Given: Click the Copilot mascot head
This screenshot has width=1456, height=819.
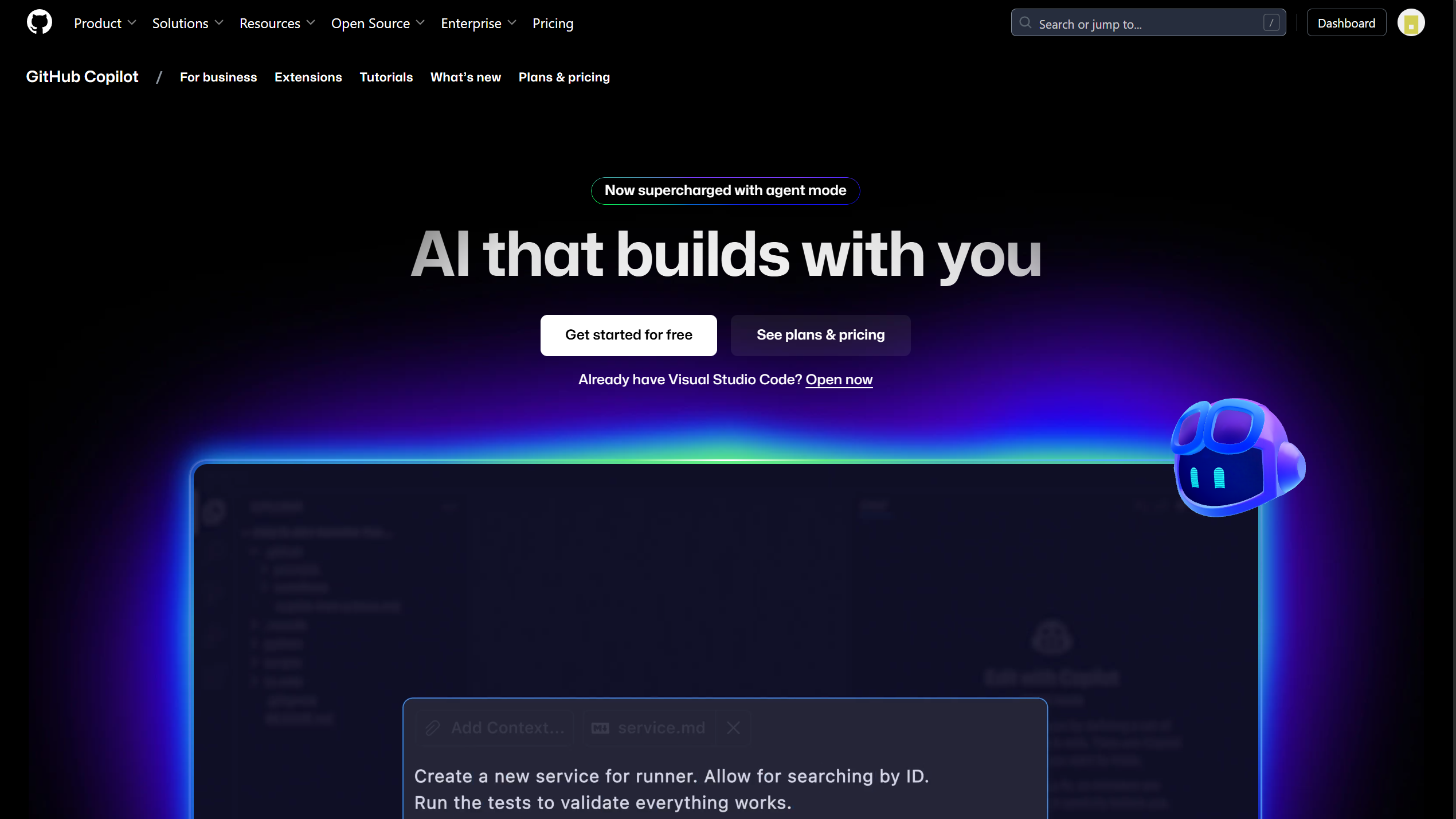Looking at the screenshot, I should click(x=1237, y=457).
